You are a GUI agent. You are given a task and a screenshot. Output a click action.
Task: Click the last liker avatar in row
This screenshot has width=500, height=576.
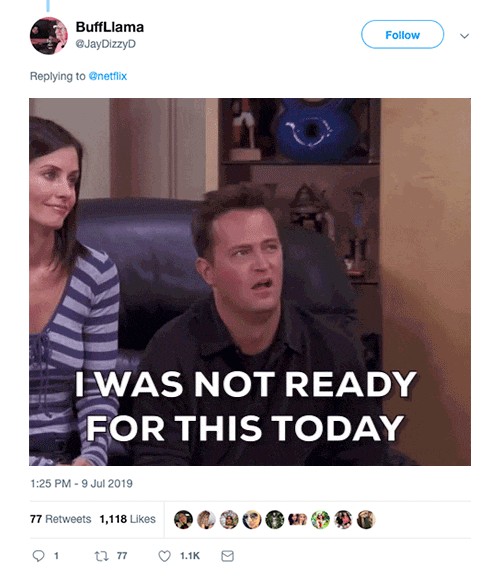366,519
